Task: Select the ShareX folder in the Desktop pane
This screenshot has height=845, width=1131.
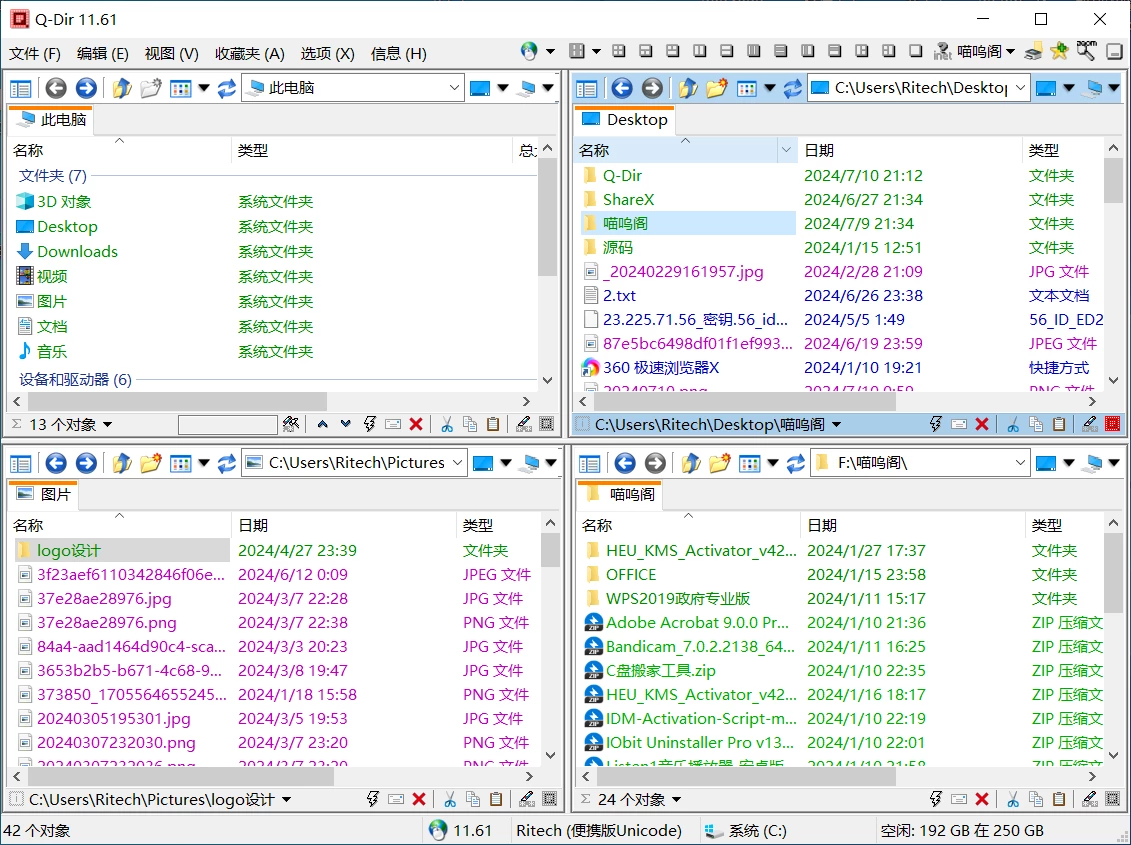Action: pyautogui.click(x=628, y=199)
